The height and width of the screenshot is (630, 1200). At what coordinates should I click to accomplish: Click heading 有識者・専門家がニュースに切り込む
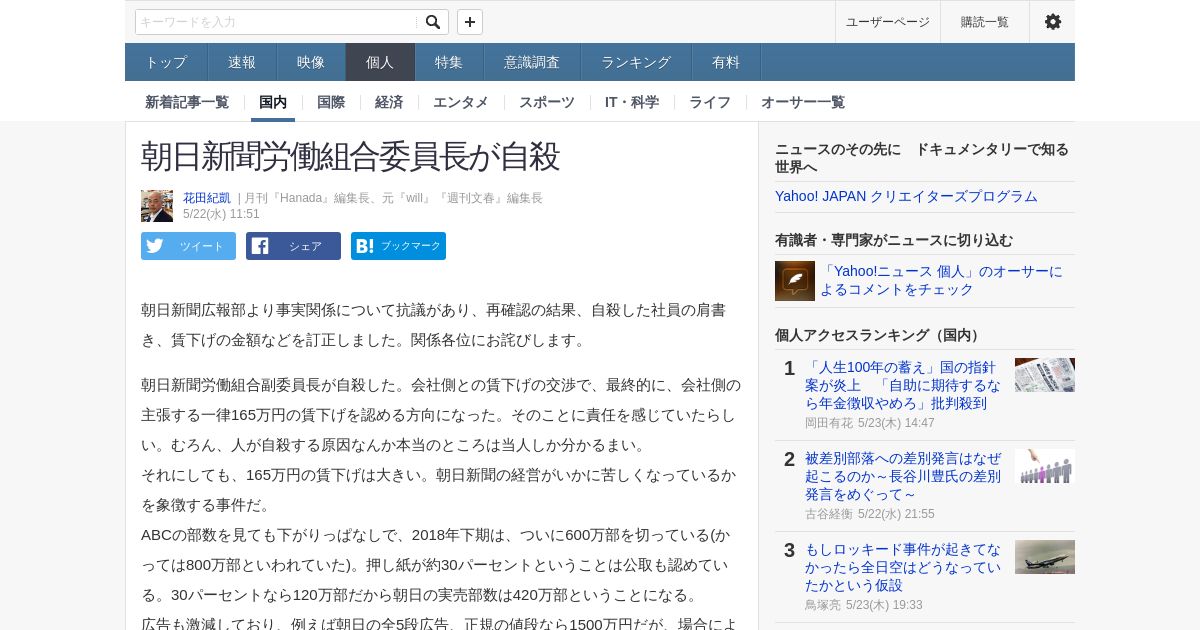coord(894,240)
